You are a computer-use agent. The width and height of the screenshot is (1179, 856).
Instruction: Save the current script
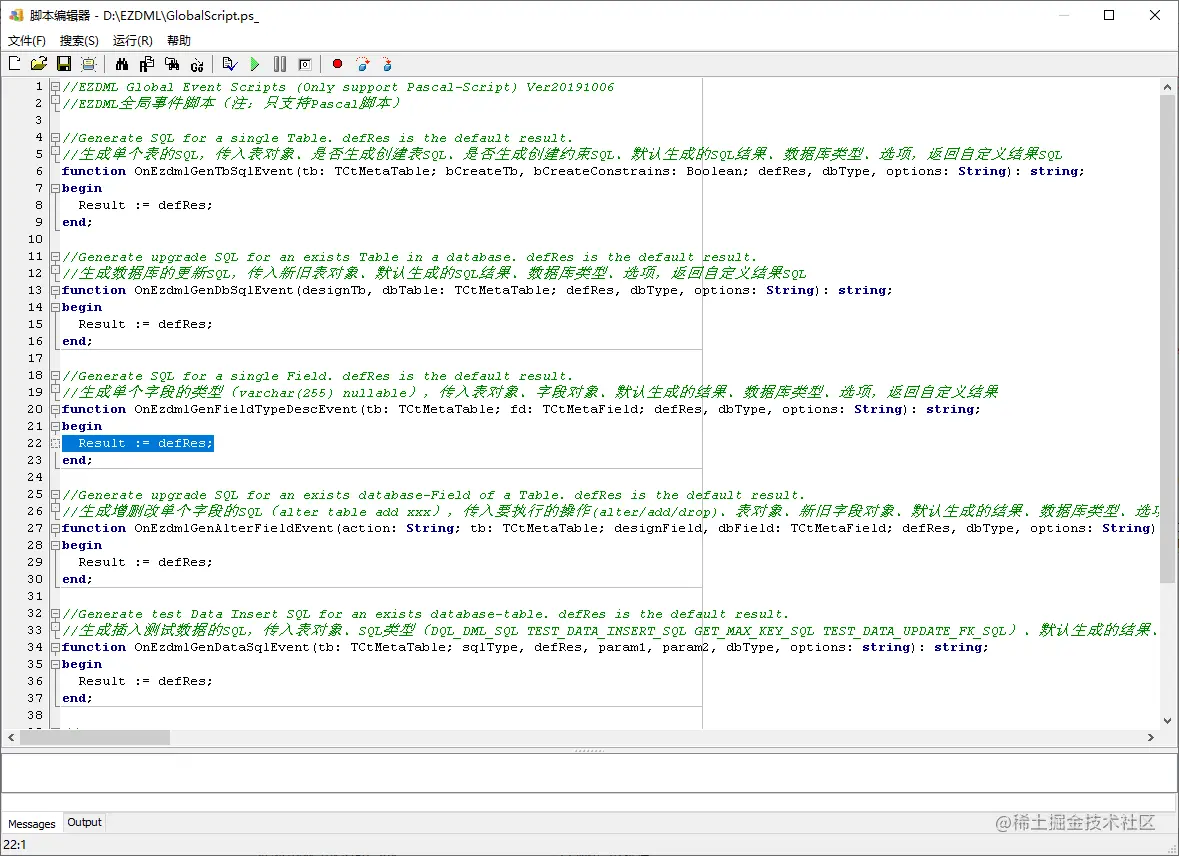(x=64, y=64)
